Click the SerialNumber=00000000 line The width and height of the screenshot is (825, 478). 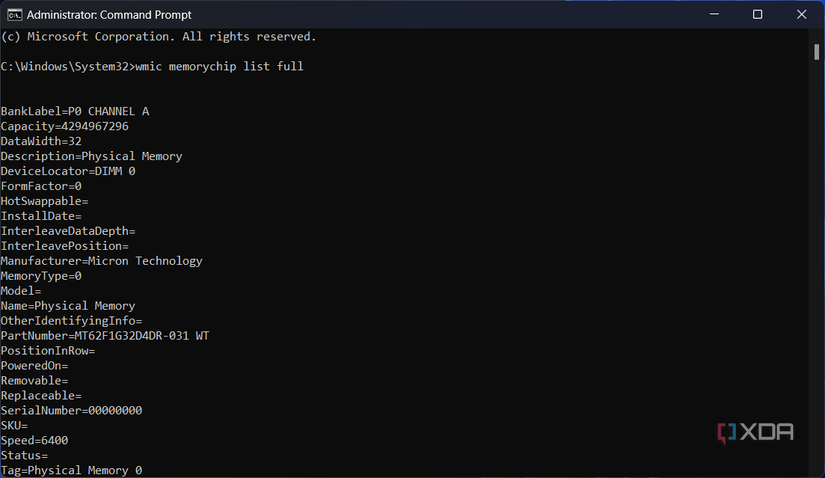pos(71,411)
